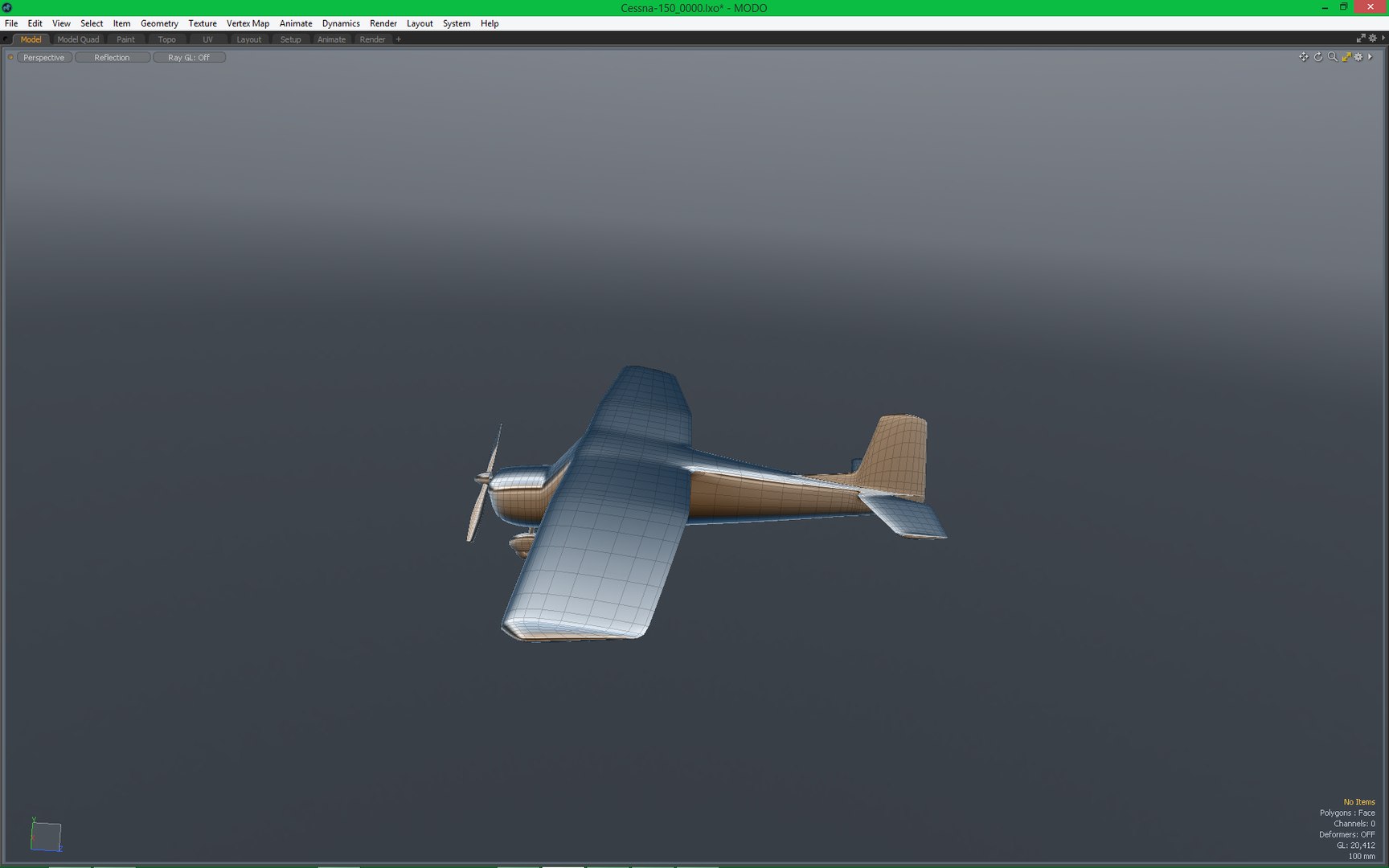Open the Help menu

point(490,23)
